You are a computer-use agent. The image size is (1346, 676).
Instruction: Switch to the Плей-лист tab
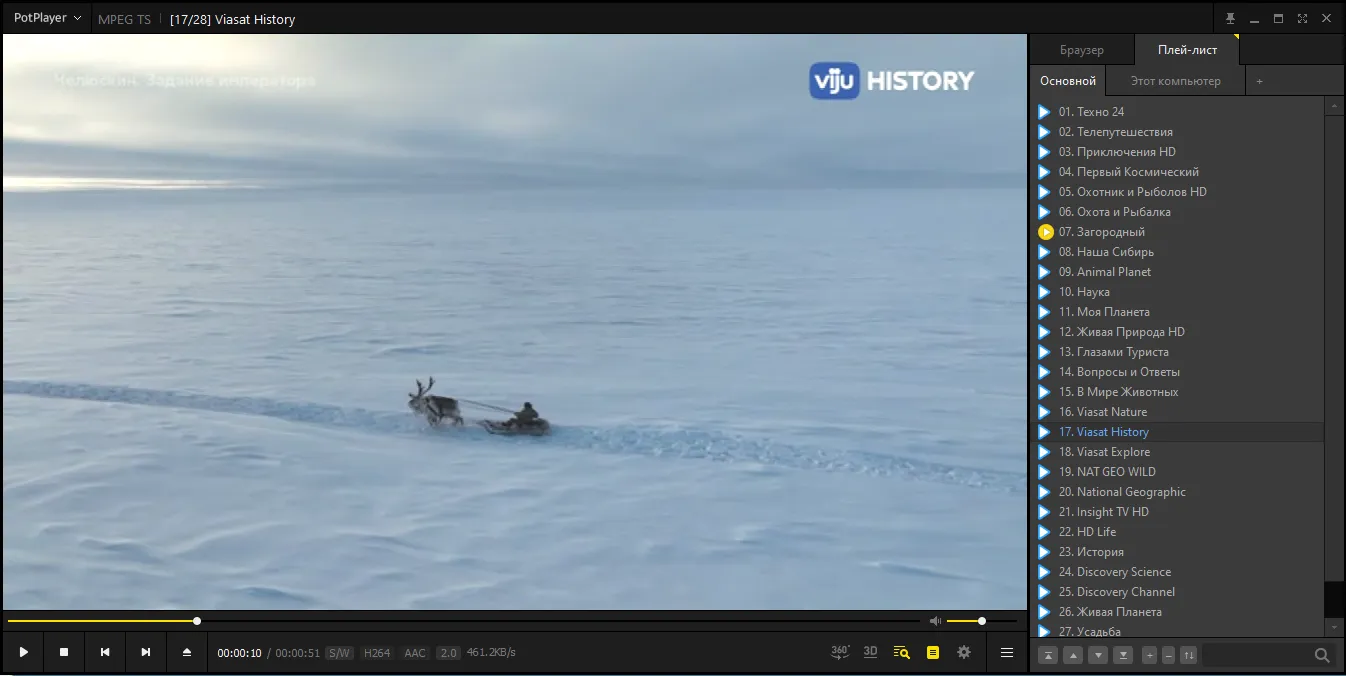(1187, 50)
